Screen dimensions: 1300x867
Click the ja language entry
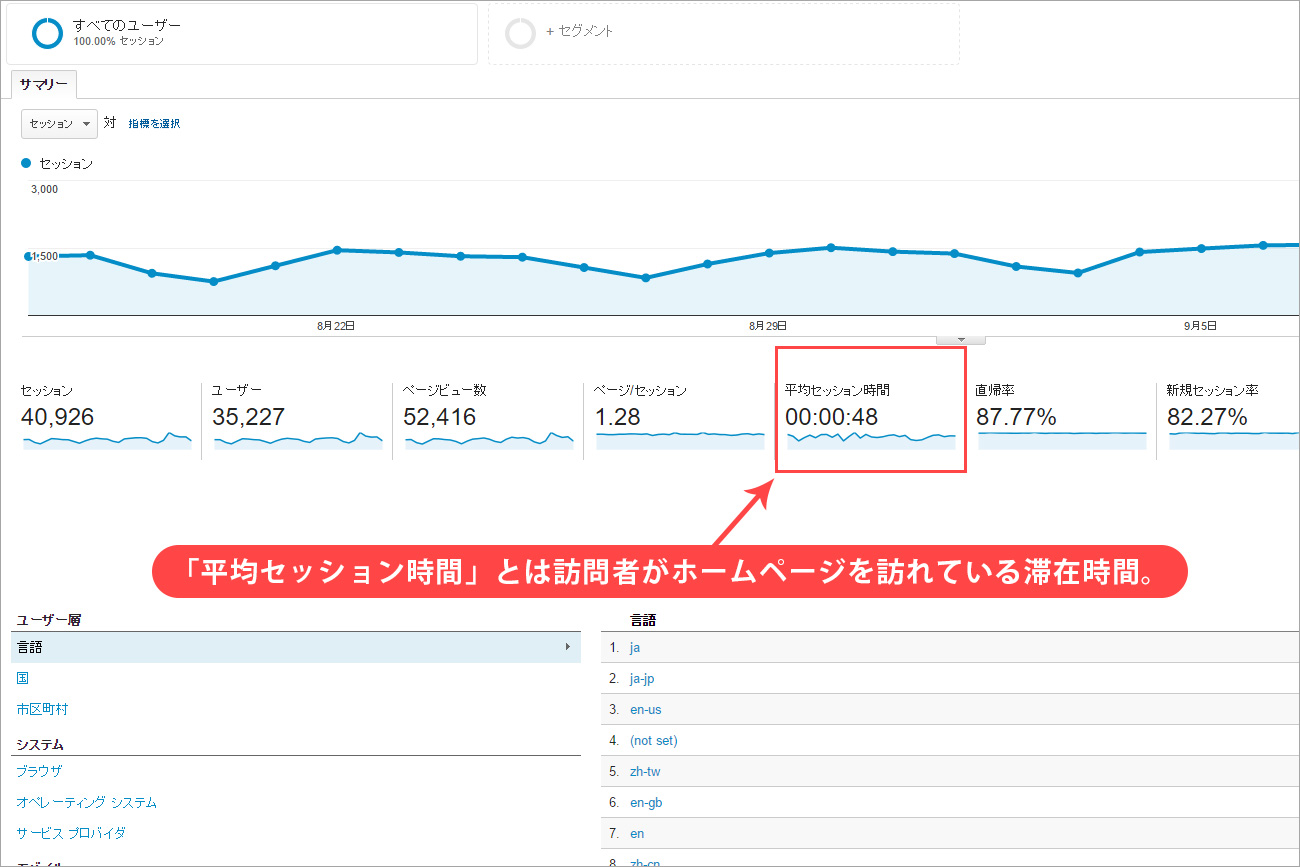(x=635, y=648)
